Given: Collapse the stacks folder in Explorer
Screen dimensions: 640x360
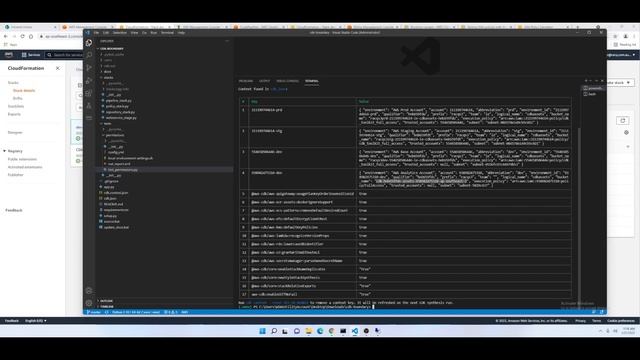Looking at the screenshot, I should click(108, 78).
